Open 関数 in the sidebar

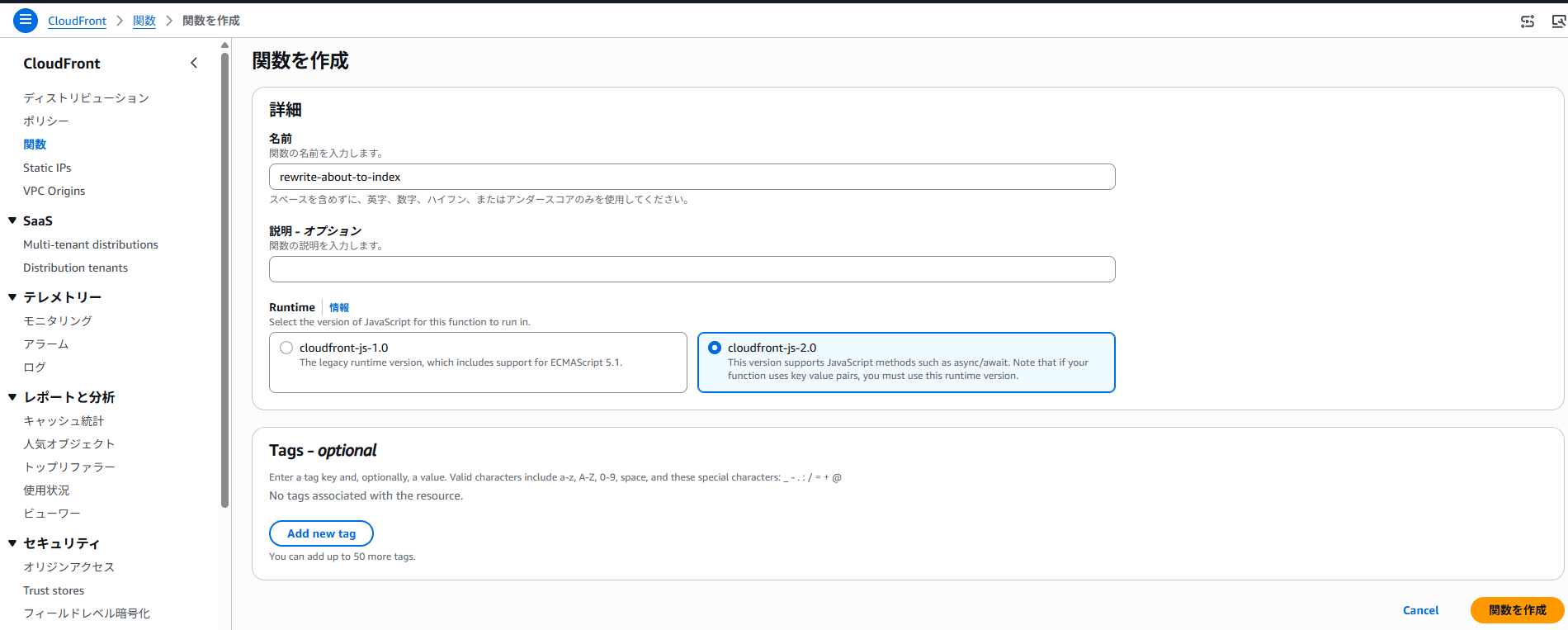tap(35, 144)
